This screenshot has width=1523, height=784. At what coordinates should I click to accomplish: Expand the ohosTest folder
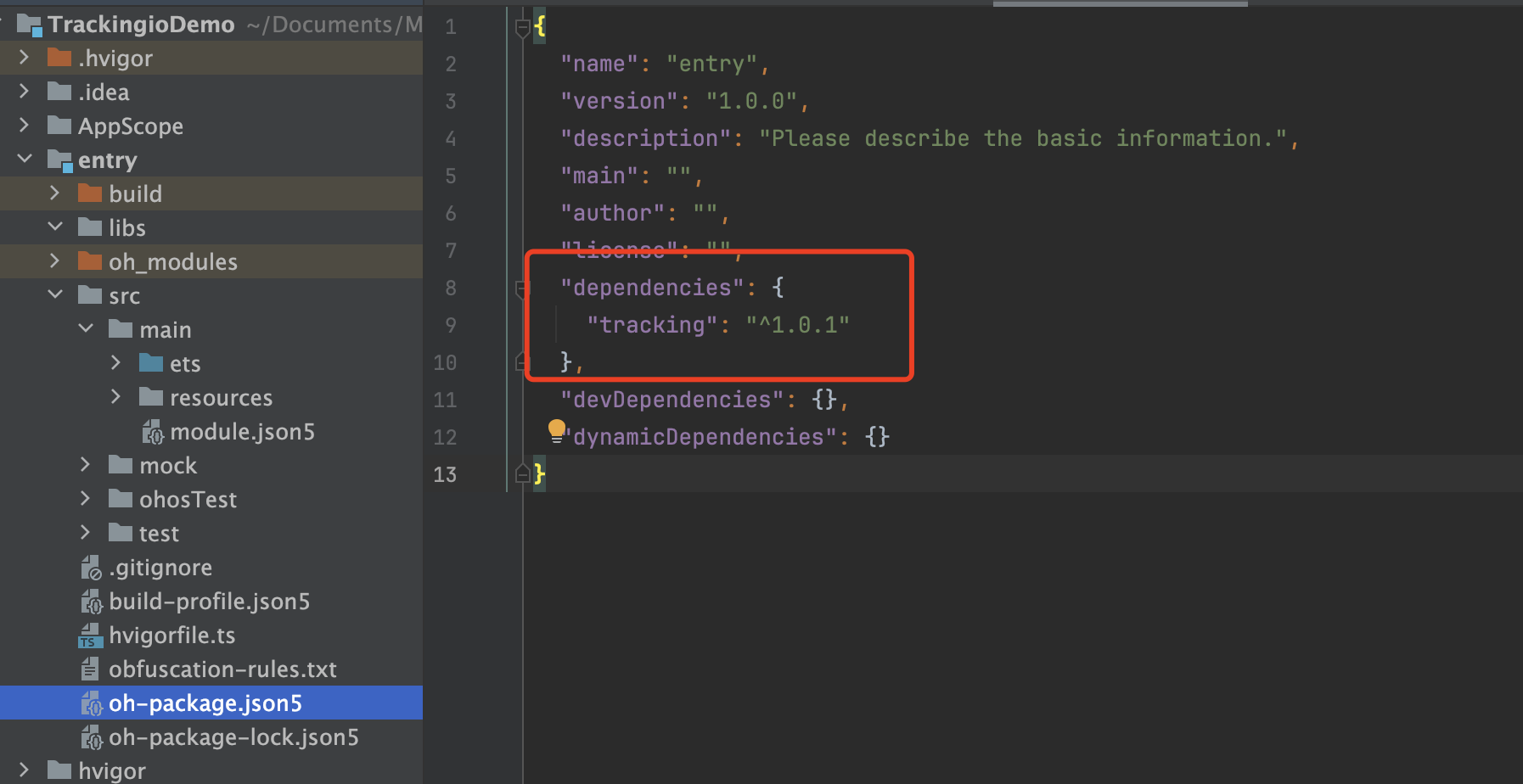coord(84,498)
